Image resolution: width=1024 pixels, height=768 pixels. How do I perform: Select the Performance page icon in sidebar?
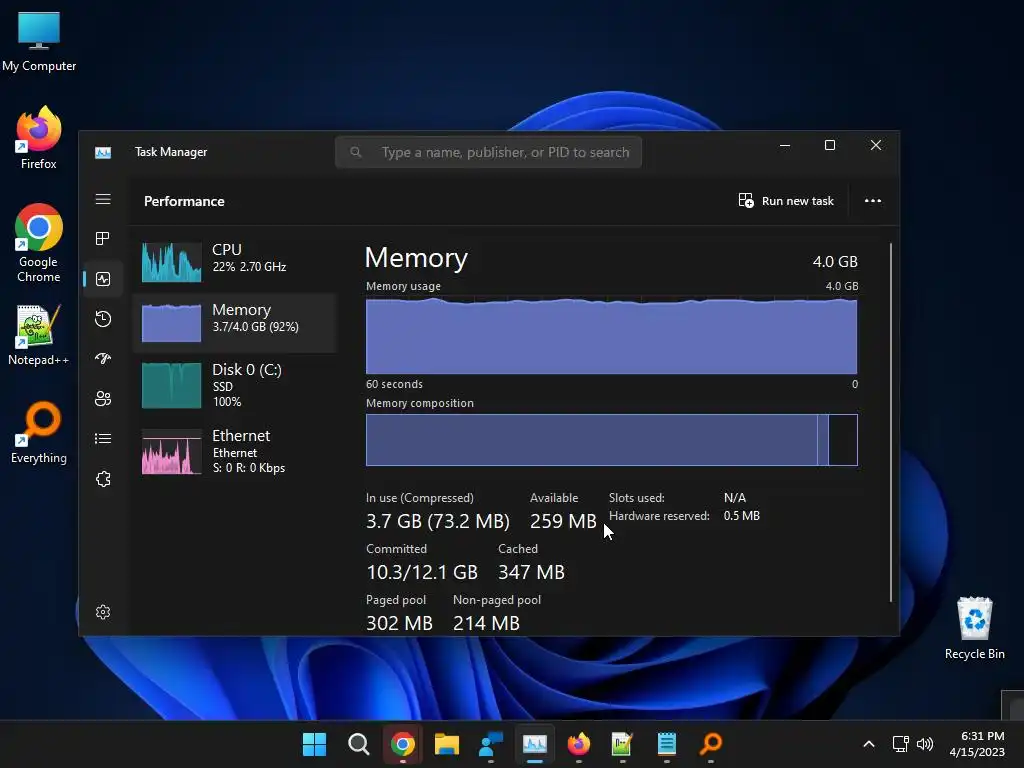103,279
